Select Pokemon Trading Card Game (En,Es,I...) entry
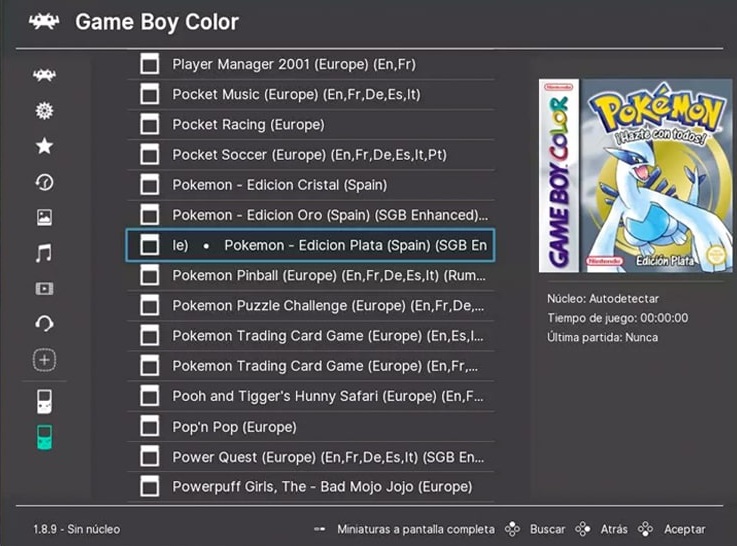 coord(311,335)
